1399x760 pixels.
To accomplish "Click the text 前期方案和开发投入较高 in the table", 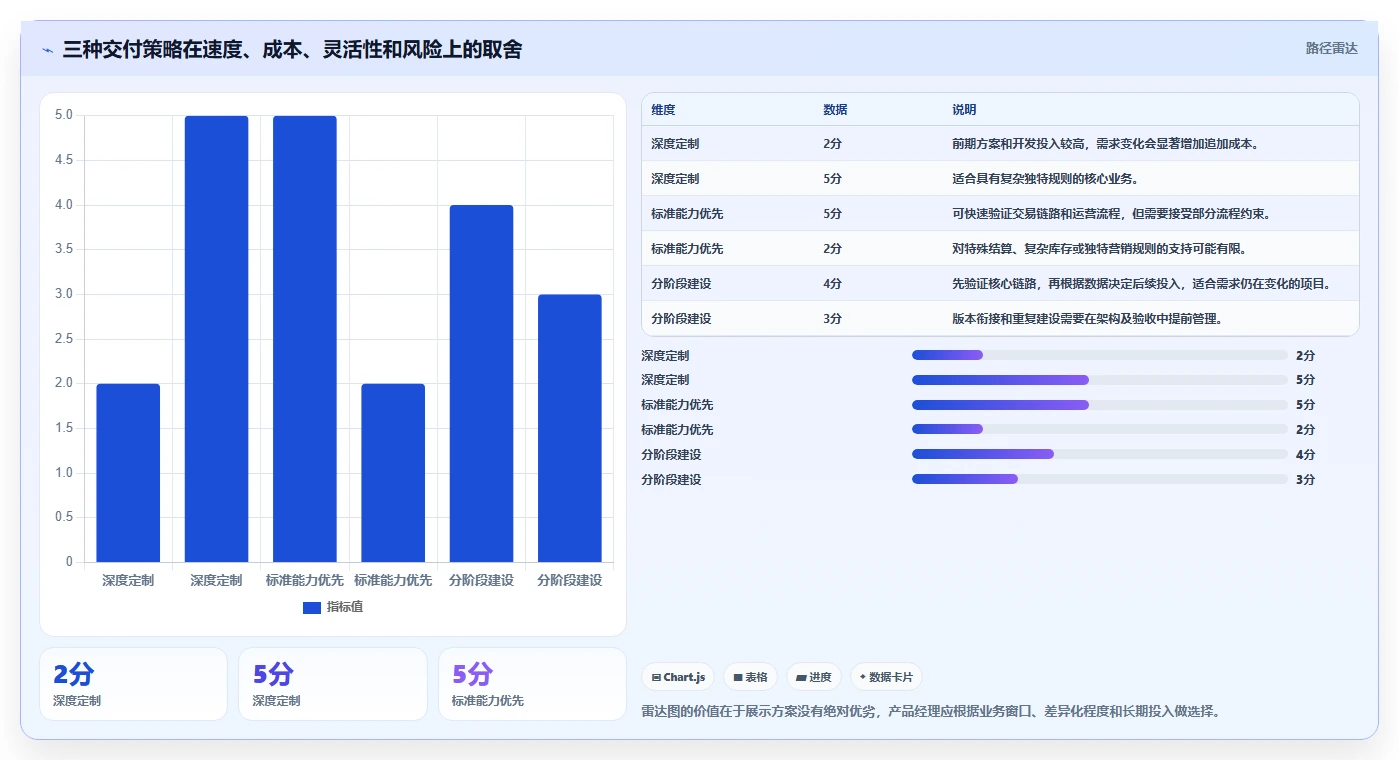I will [x=1017, y=144].
